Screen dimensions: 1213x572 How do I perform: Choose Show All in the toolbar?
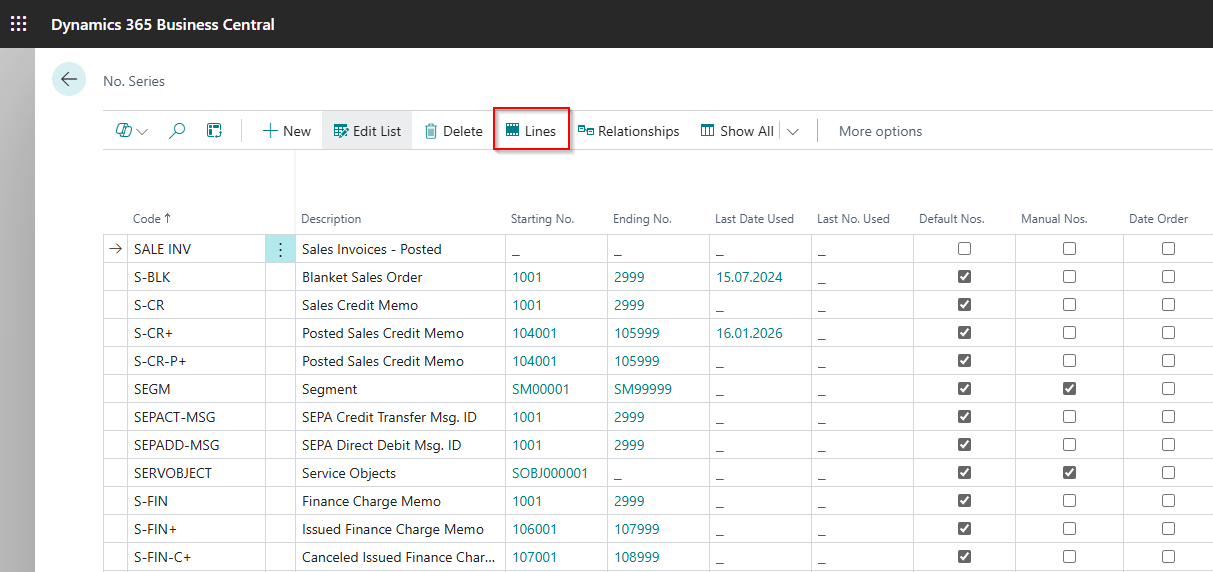pyautogui.click(x=737, y=131)
